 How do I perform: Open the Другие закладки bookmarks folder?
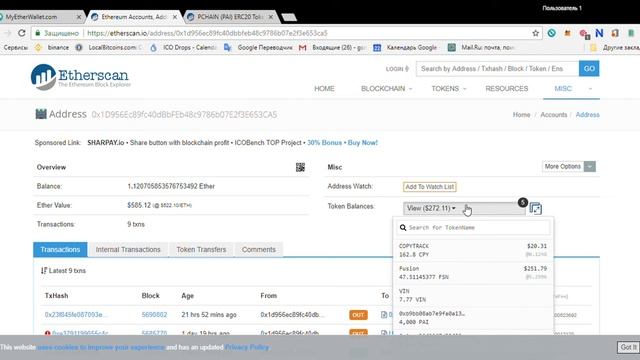pyautogui.click(x=615, y=47)
